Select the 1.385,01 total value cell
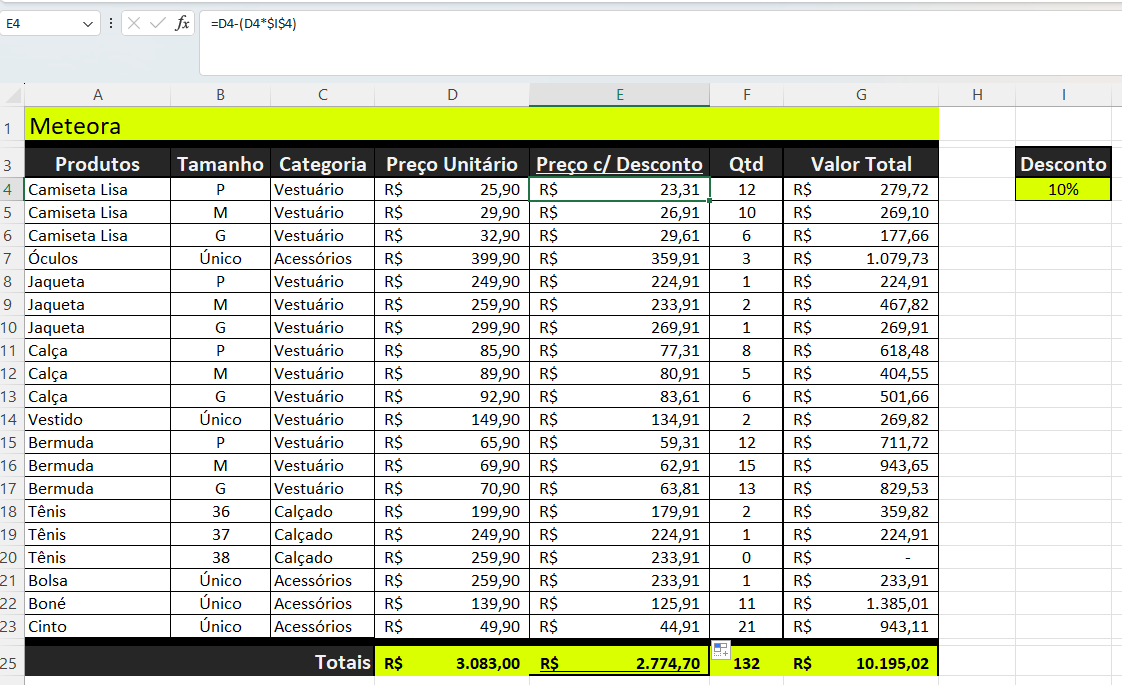 point(861,603)
